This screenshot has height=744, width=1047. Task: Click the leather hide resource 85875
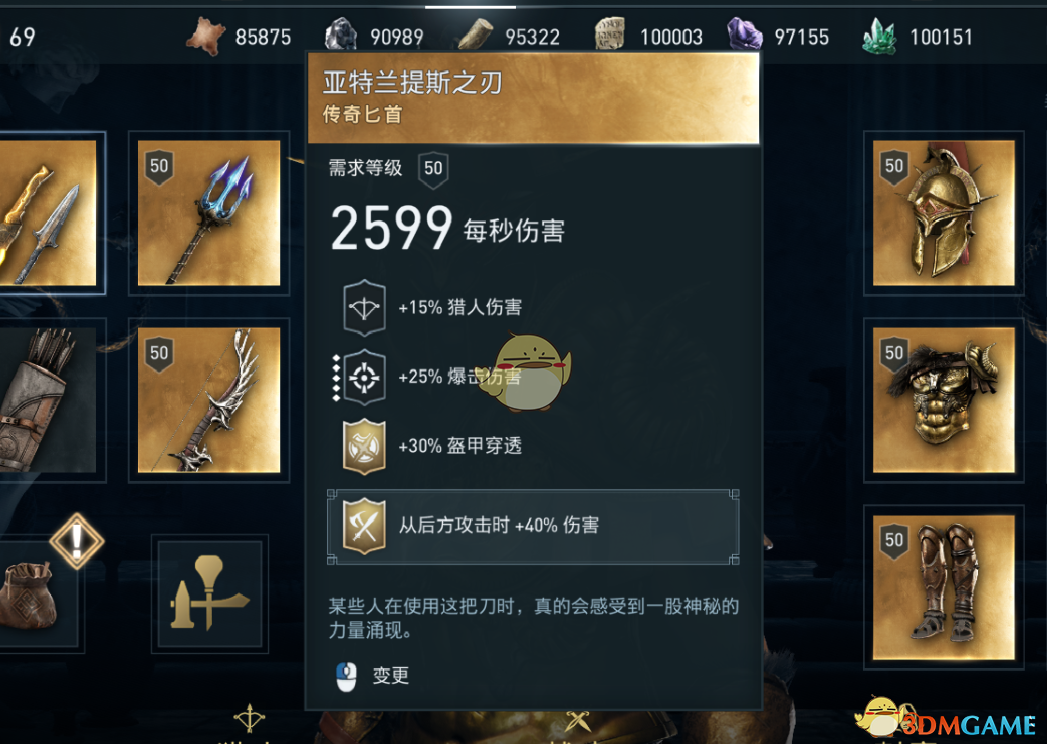coord(239,37)
